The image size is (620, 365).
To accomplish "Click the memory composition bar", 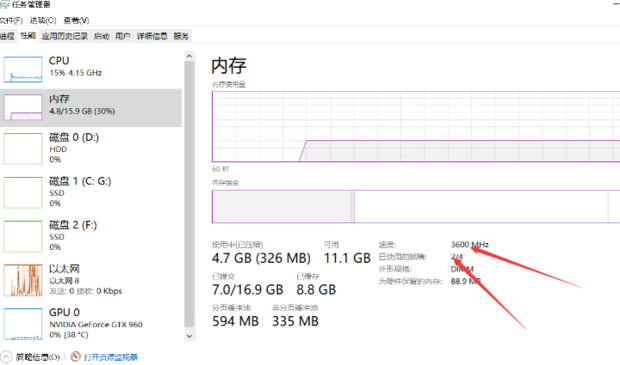I will [x=416, y=206].
